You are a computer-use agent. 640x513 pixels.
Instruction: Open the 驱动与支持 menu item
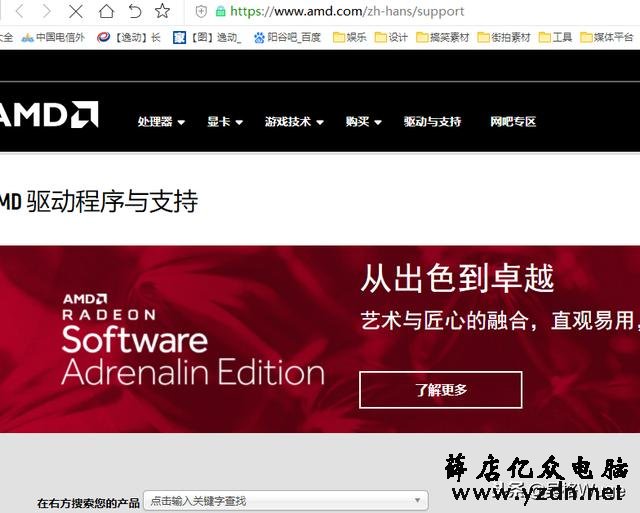tap(432, 122)
